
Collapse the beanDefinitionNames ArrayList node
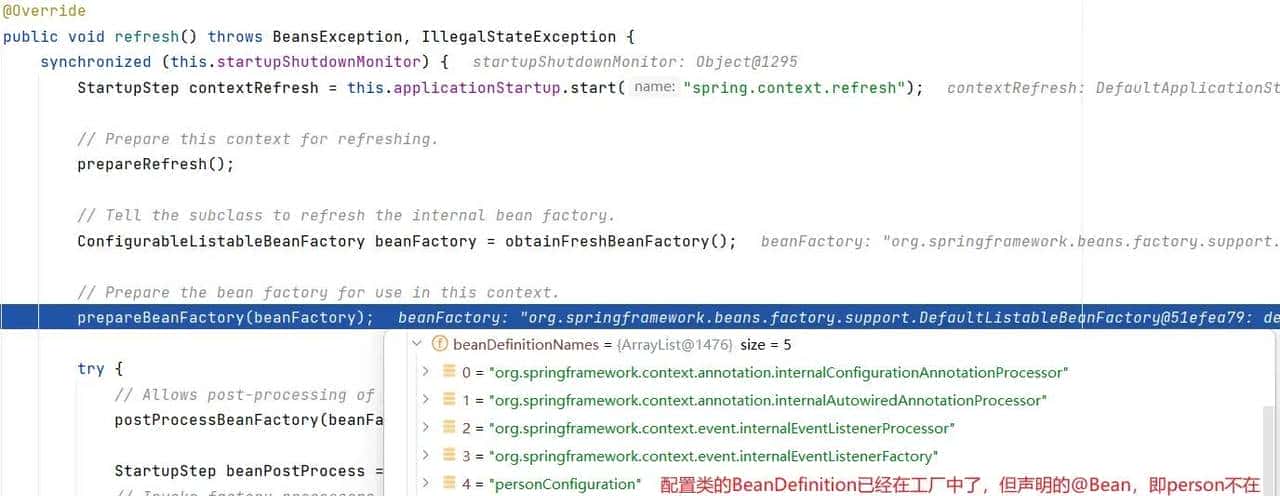(417, 345)
